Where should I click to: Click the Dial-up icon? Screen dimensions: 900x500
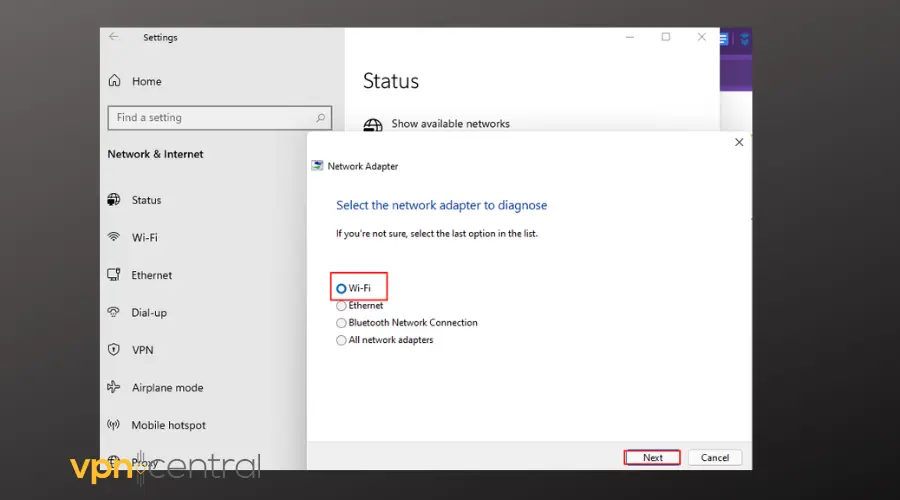coord(114,312)
